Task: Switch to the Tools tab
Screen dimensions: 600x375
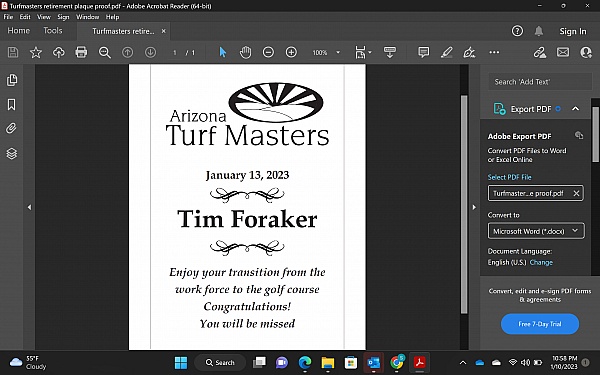Action: [x=52, y=31]
